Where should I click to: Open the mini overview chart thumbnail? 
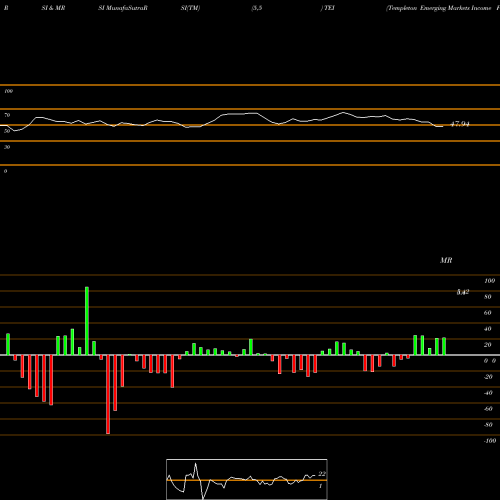pyautogui.click(x=247, y=479)
